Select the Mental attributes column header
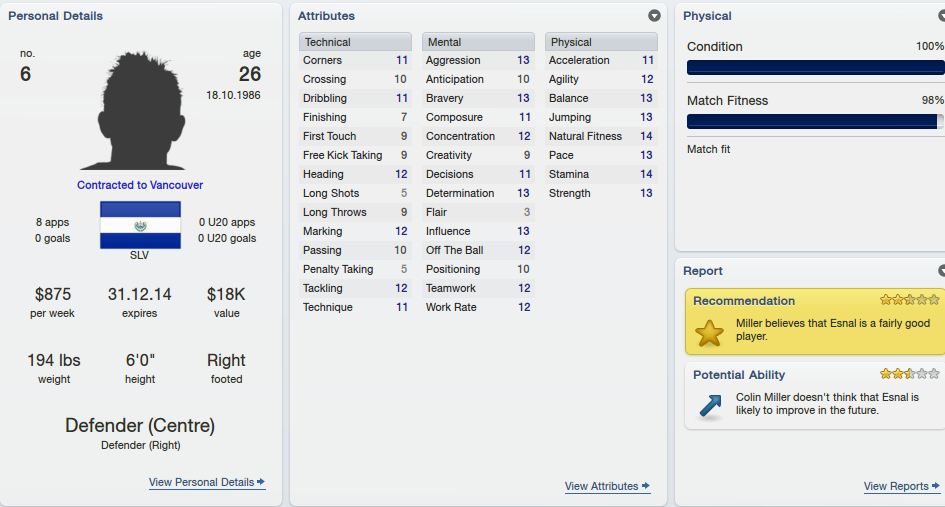Image resolution: width=945 pixels, height=507 pixels. coord(478,42)
